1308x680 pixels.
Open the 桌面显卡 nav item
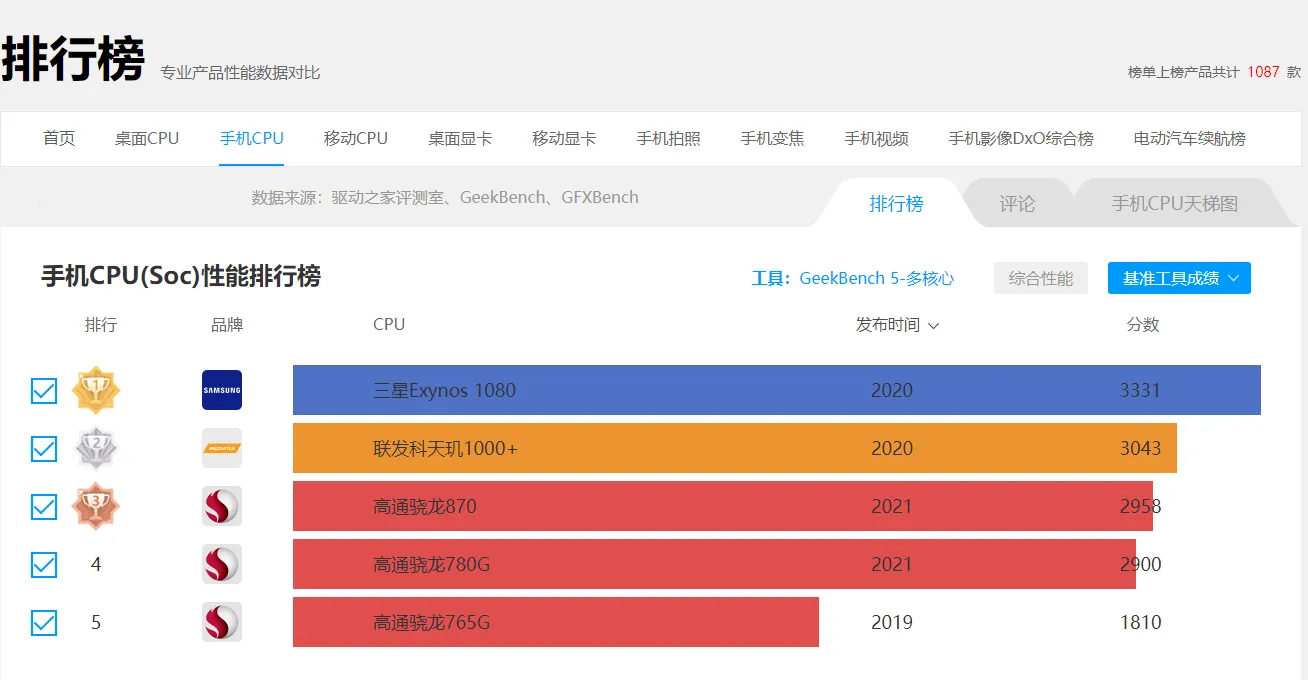click(460, 139)
